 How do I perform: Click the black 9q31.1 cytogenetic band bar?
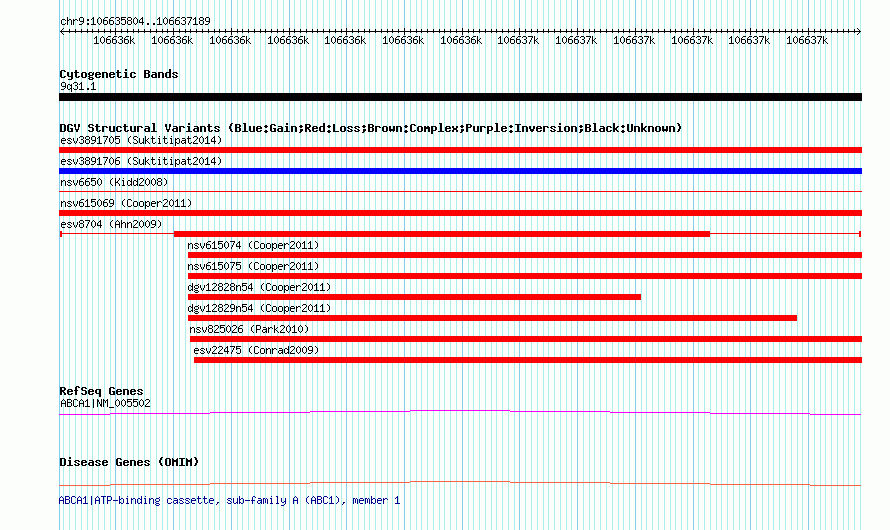pyautogui.click(x=460, y=97)
